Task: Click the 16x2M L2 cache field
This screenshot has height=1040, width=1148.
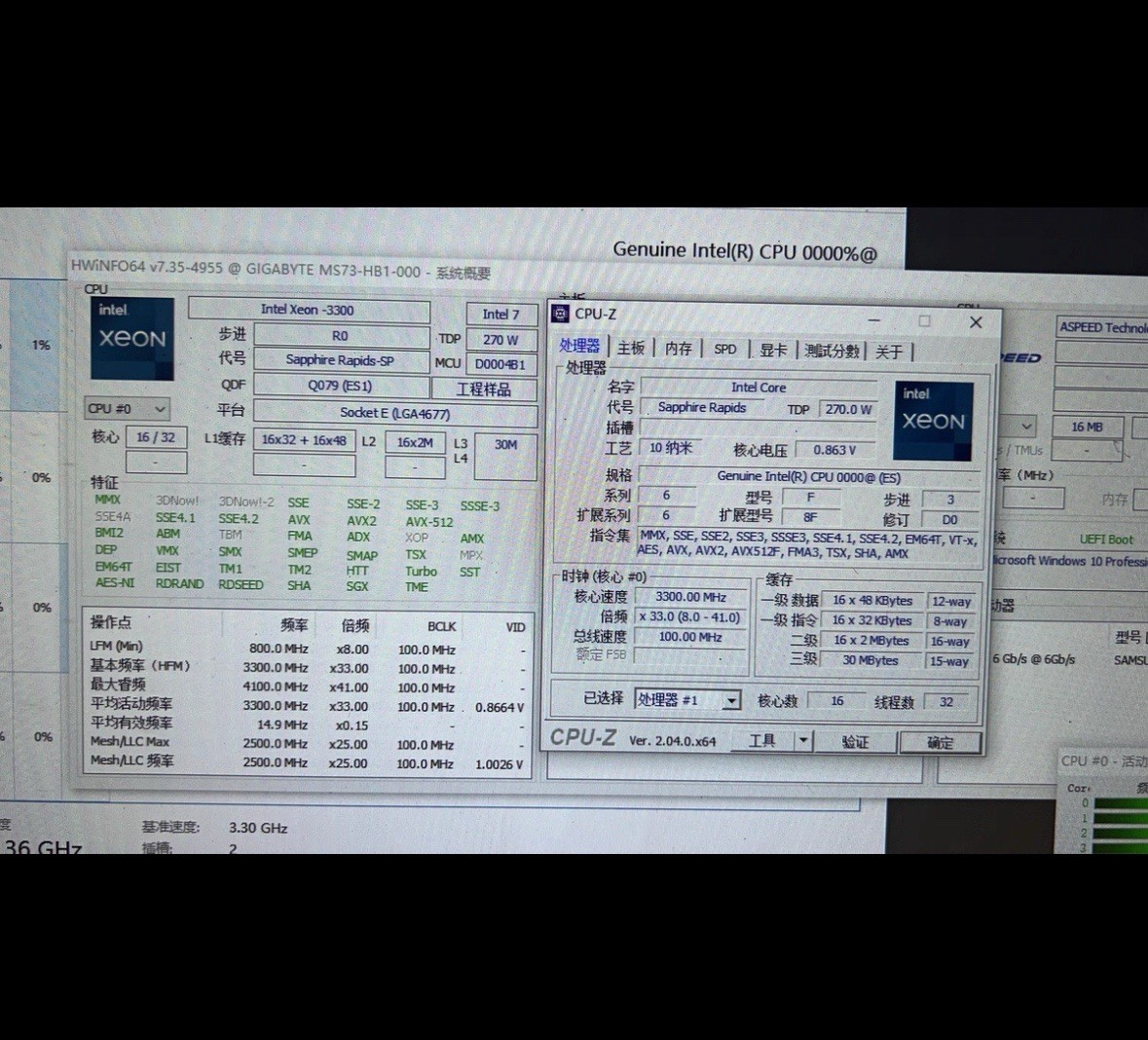Action: pos(415,442)
